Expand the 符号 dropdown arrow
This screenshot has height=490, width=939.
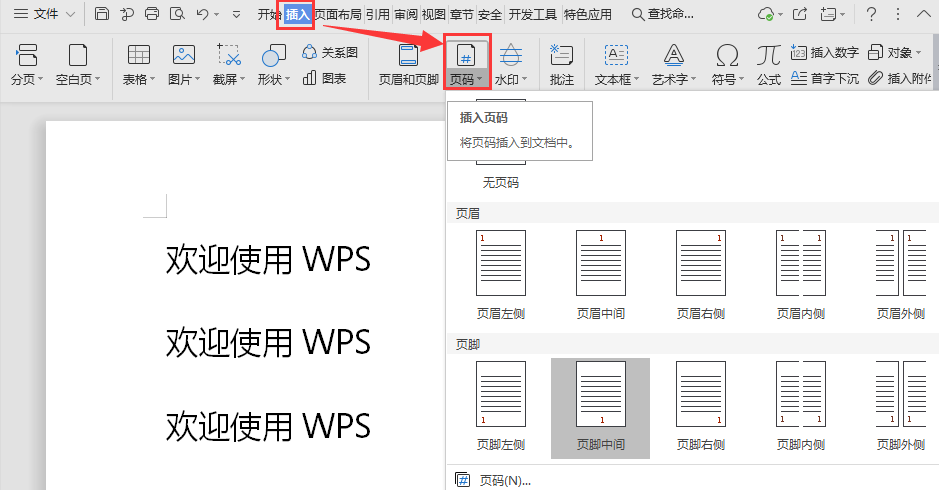pos(741,79)
